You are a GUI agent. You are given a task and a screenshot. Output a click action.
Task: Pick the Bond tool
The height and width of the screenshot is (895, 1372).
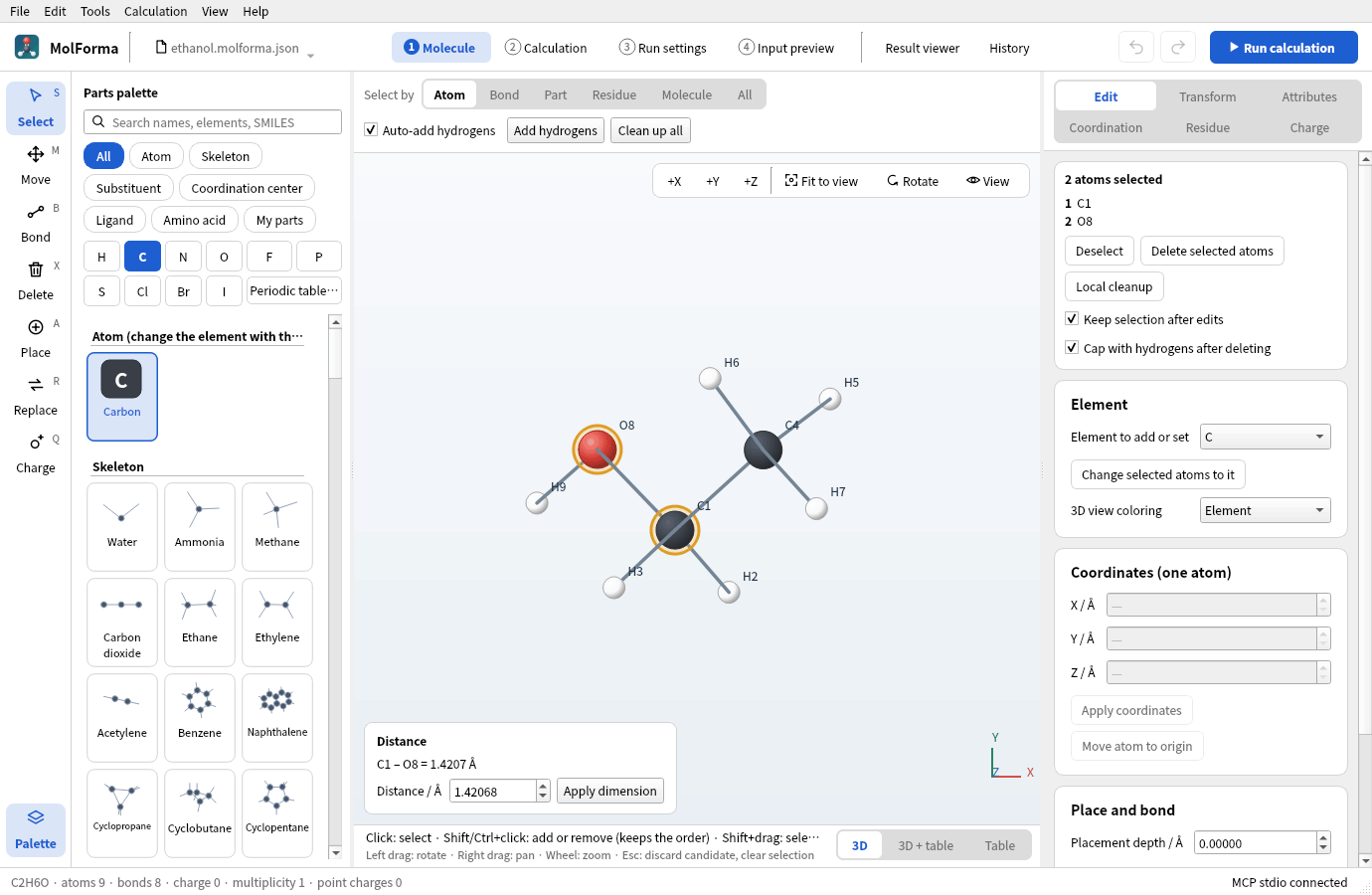click(36, 223)
